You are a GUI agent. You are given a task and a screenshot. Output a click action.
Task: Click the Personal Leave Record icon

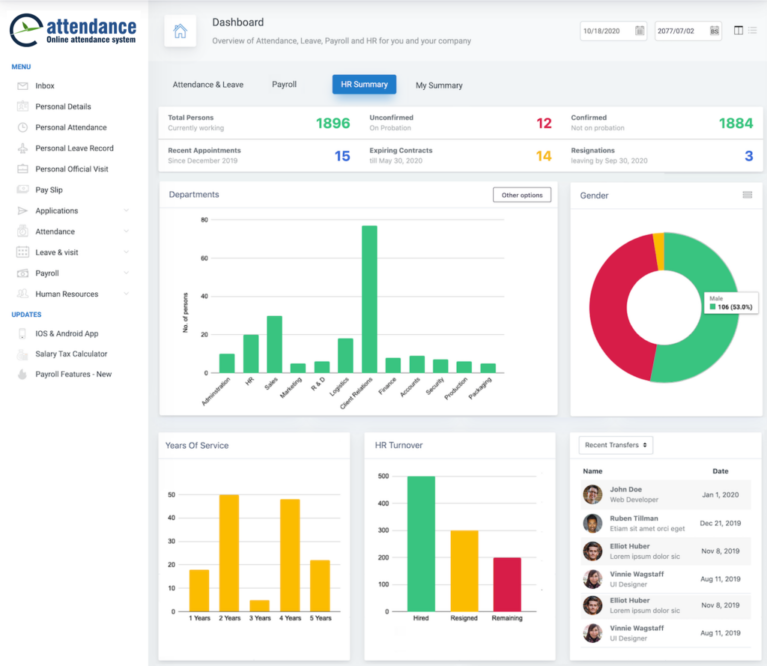click(x=23, y=148)
